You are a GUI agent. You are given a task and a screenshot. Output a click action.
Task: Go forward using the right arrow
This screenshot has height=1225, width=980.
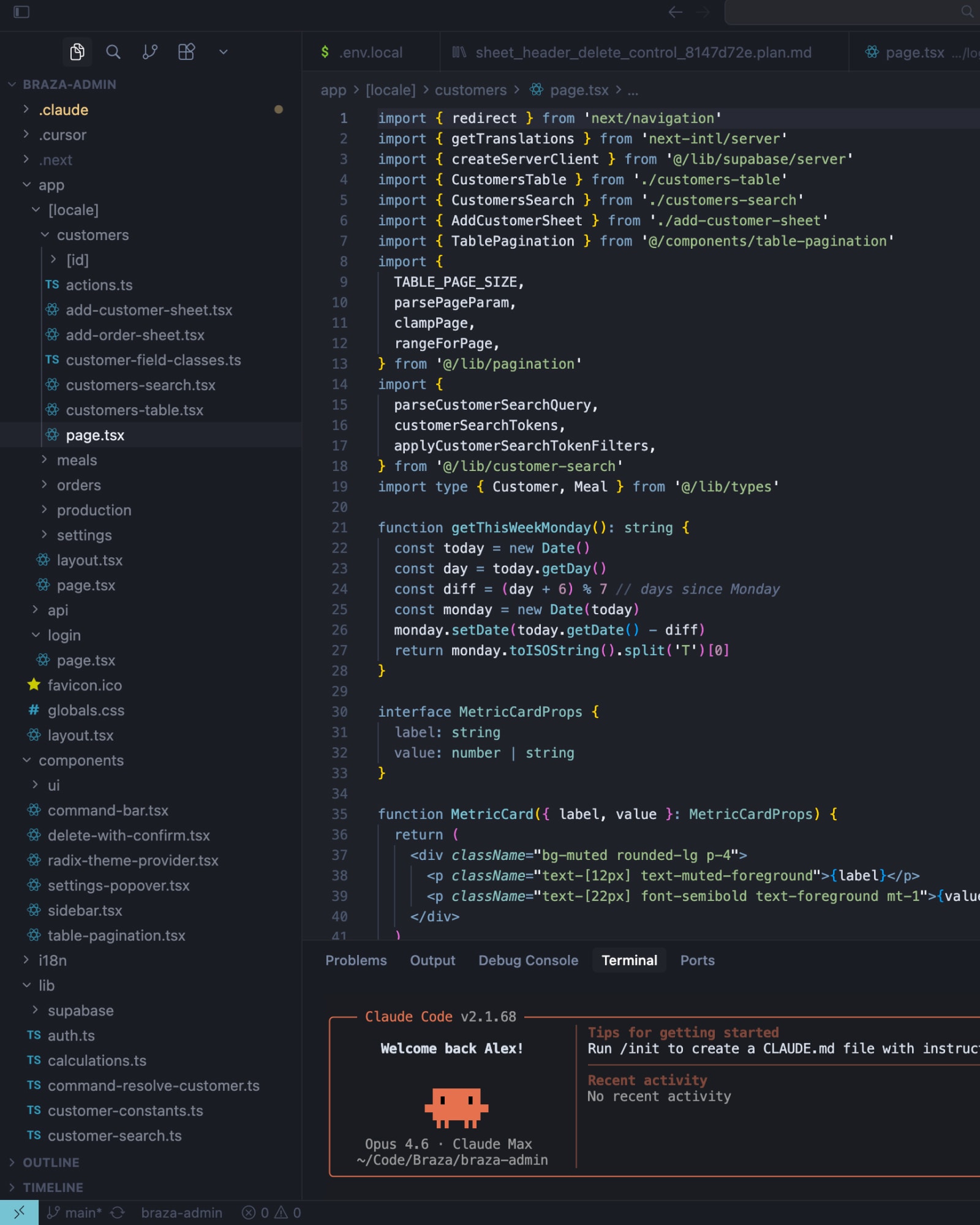(703, 12)
